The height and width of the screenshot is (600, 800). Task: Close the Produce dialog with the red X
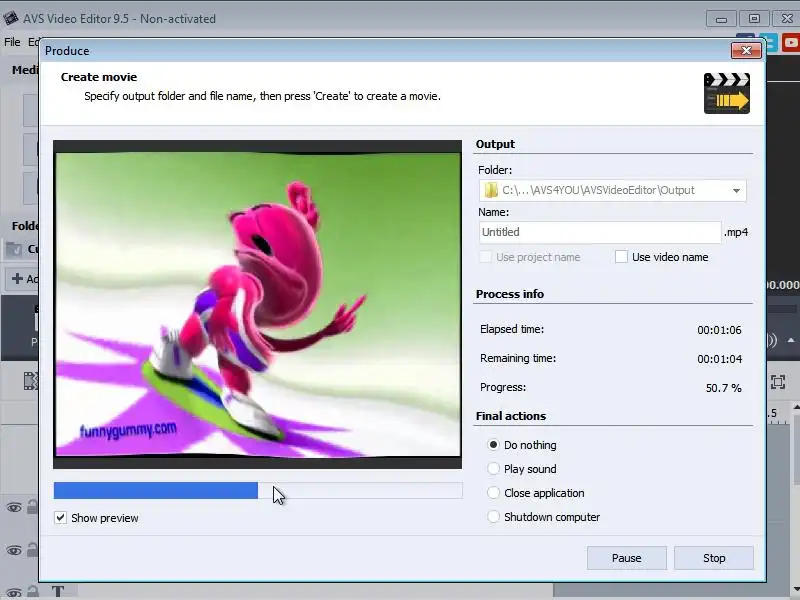click(746, 51)
